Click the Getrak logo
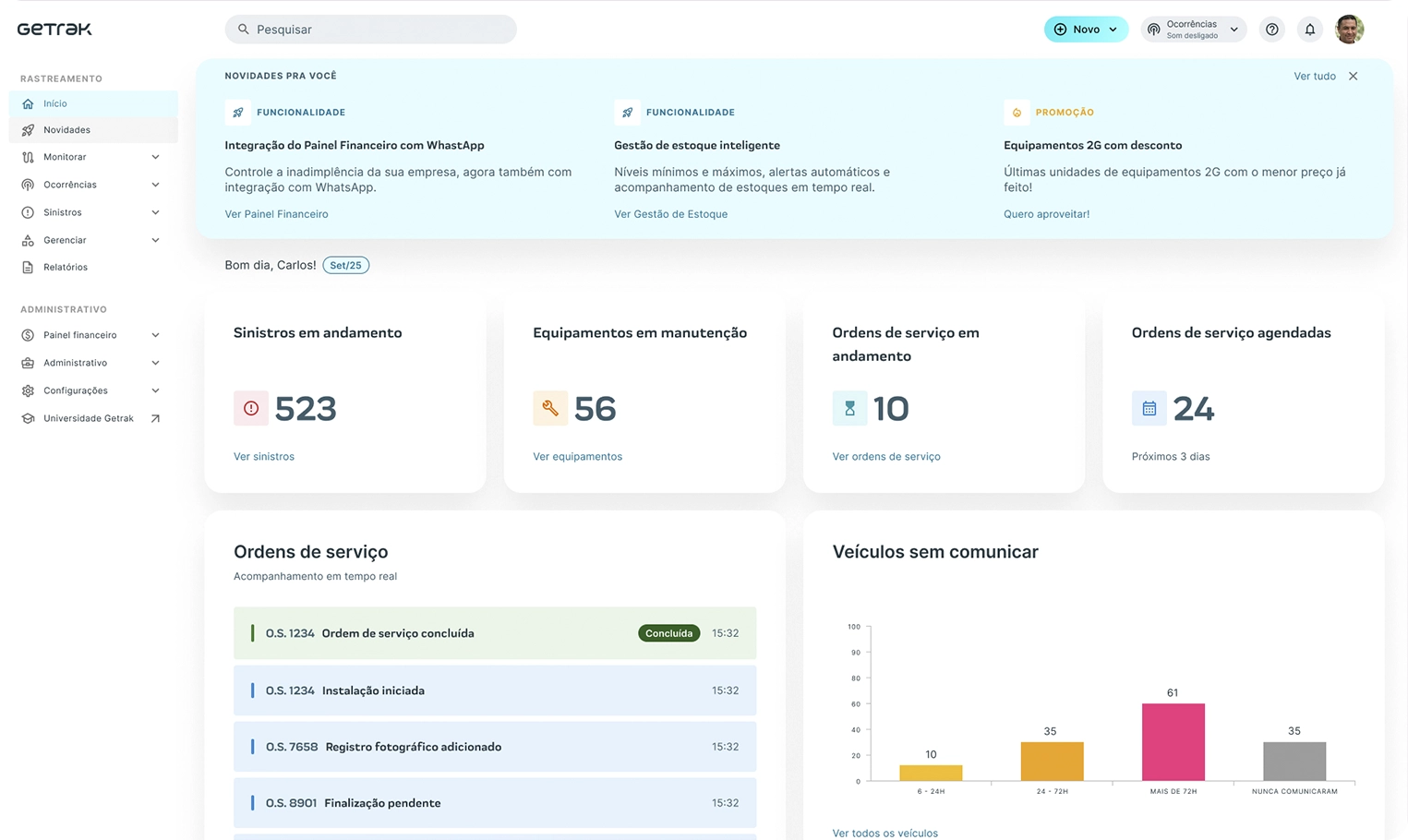Screen dimensions: 1408x840 click(x=54, y=30)
